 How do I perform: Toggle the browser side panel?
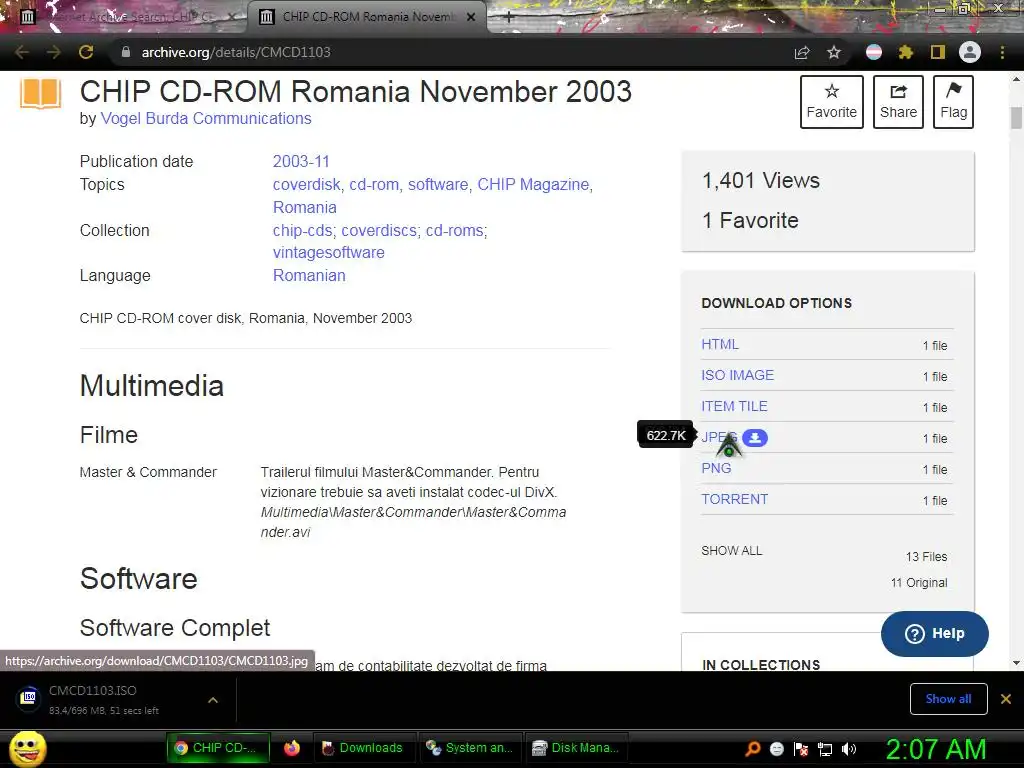[x=938, y=52]
